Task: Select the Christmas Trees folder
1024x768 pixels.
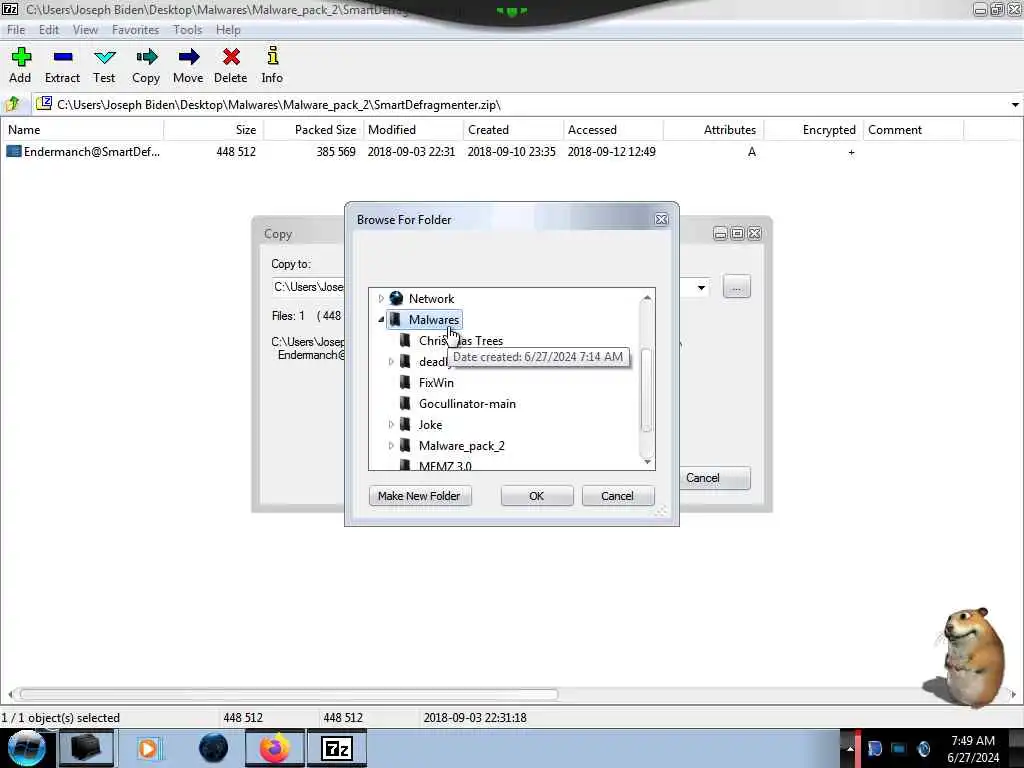Action: 460,341
